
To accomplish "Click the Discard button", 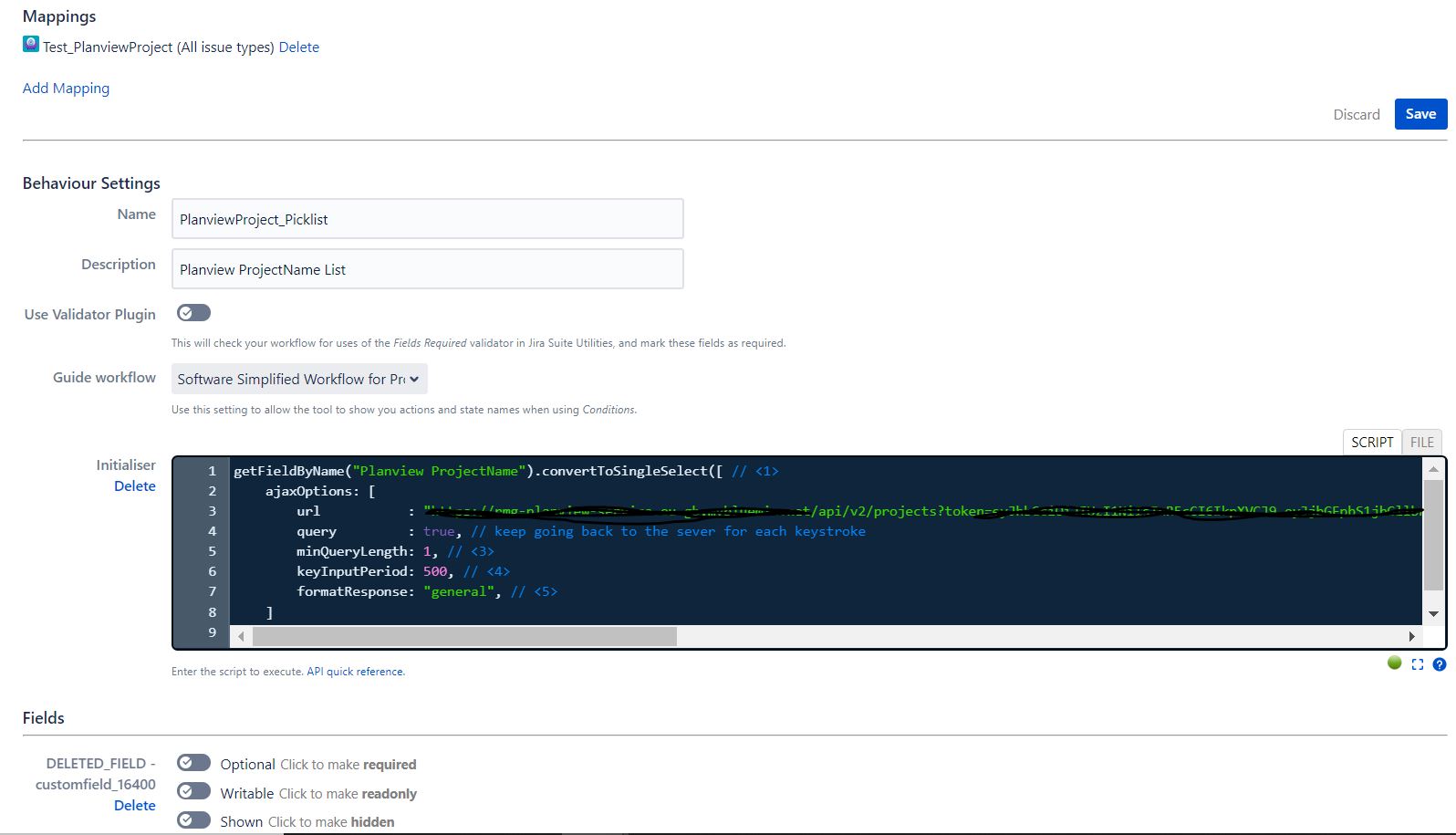I will [1357, 114].
